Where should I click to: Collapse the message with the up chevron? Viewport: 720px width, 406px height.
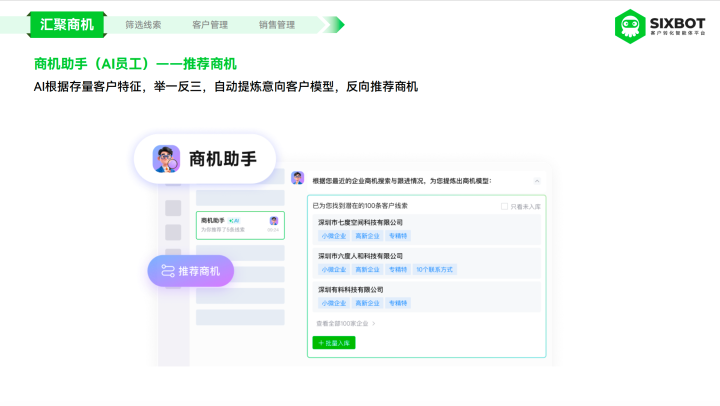(537, 181)
